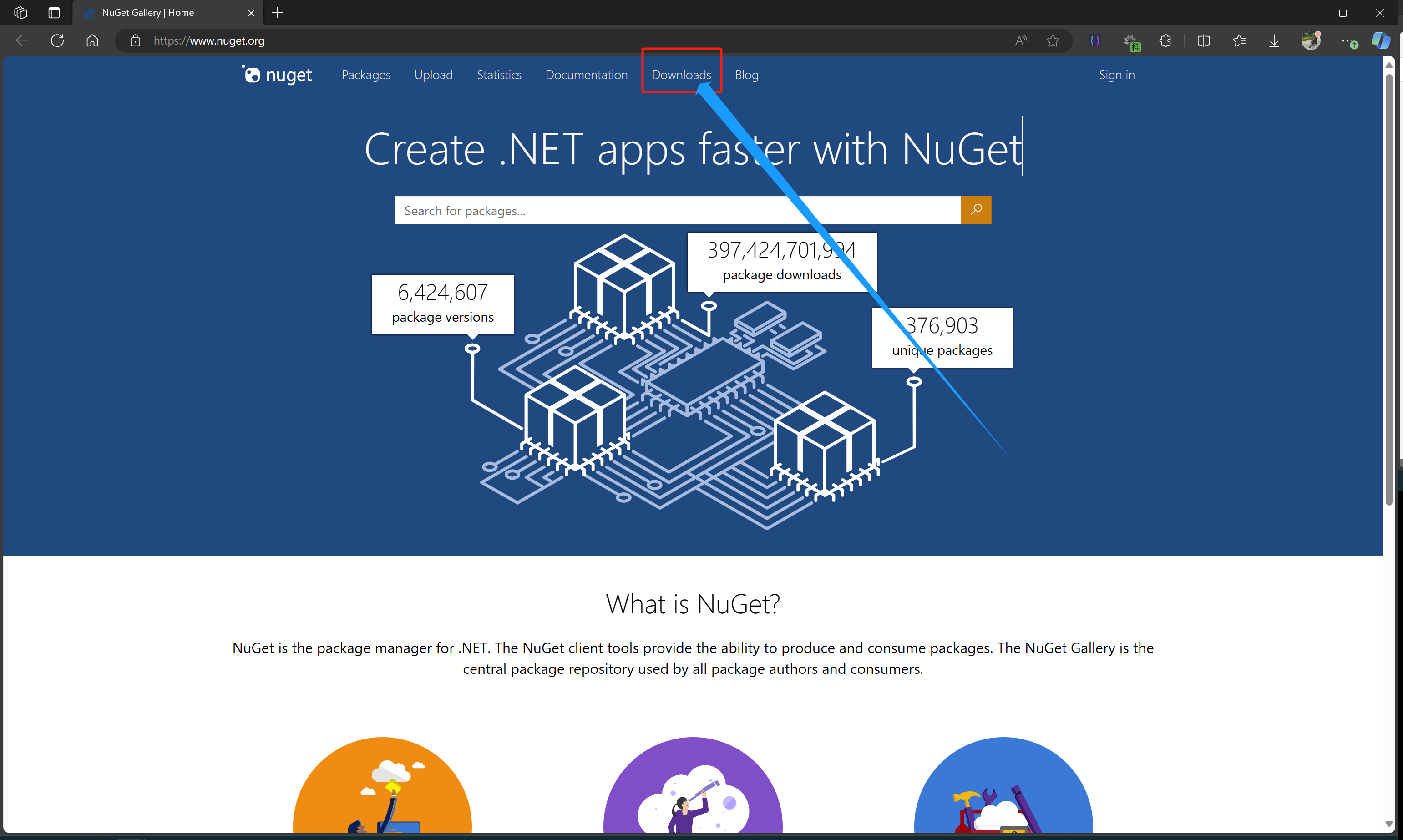1403x840 pixels.
Task: Toggle split screen icon in toolbar
Action: coord(1204,41)
